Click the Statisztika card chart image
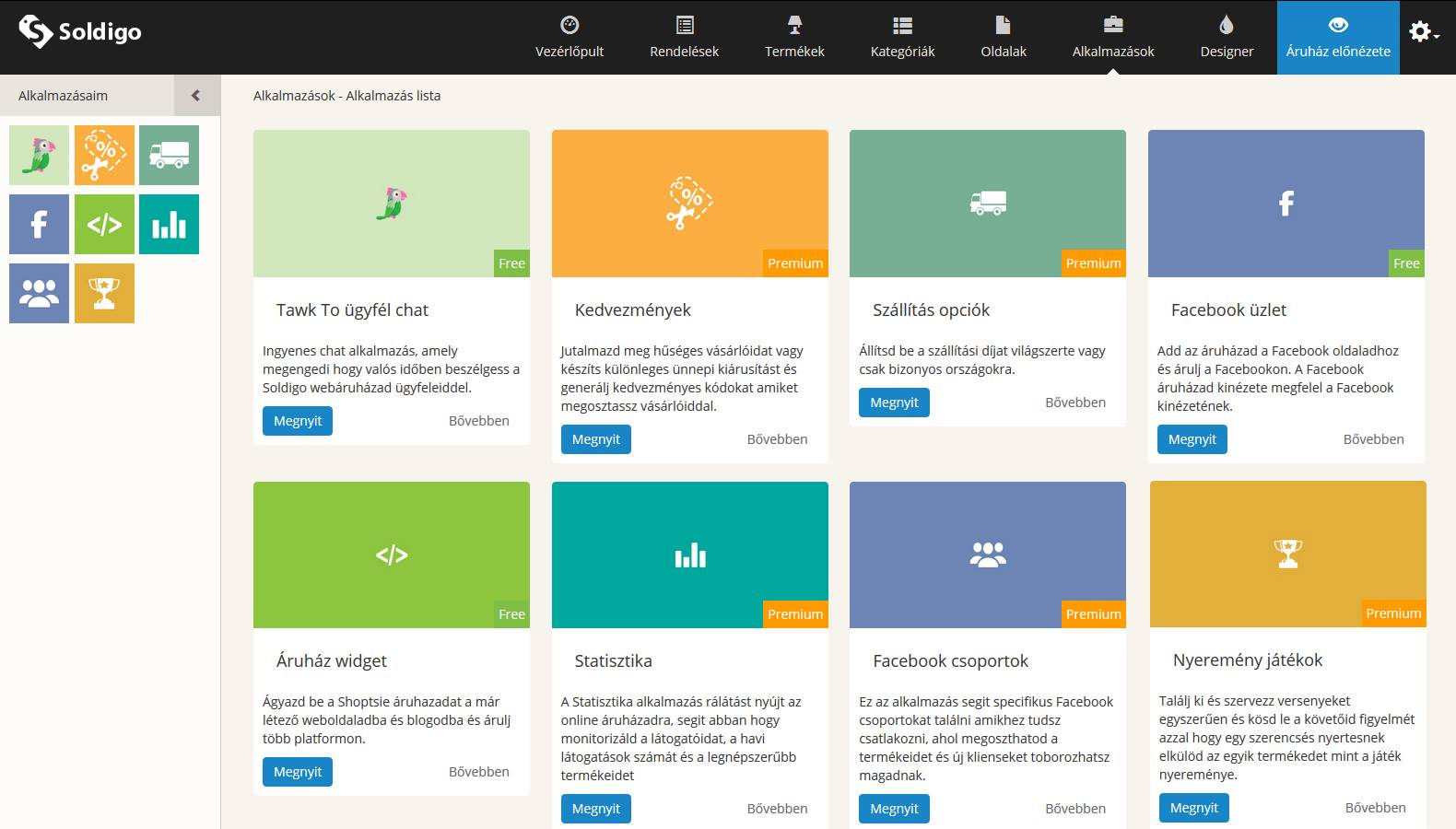The height and width of the screenshot is (829, 1456). pyautogui.click(x=690, y=555)
